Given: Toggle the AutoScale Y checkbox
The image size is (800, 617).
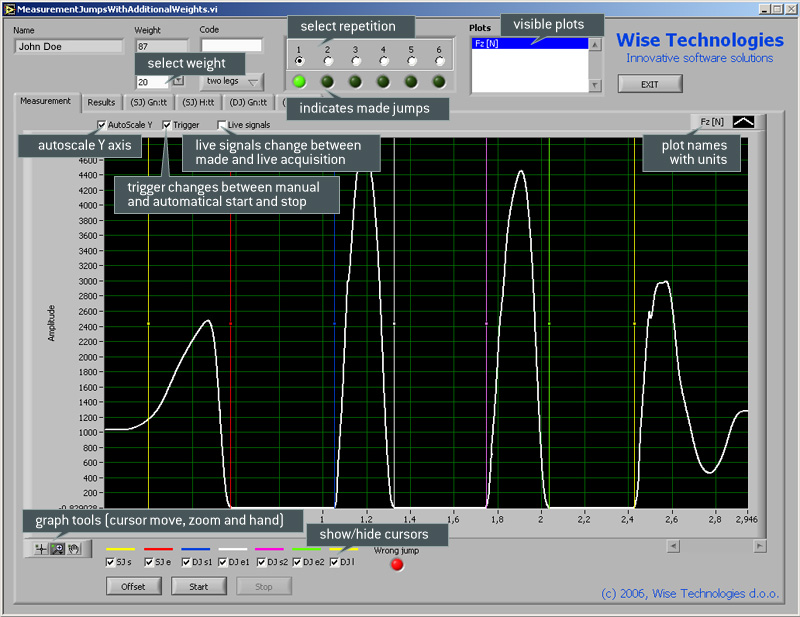Looking at the screenshot, I should tap(102, 125).
